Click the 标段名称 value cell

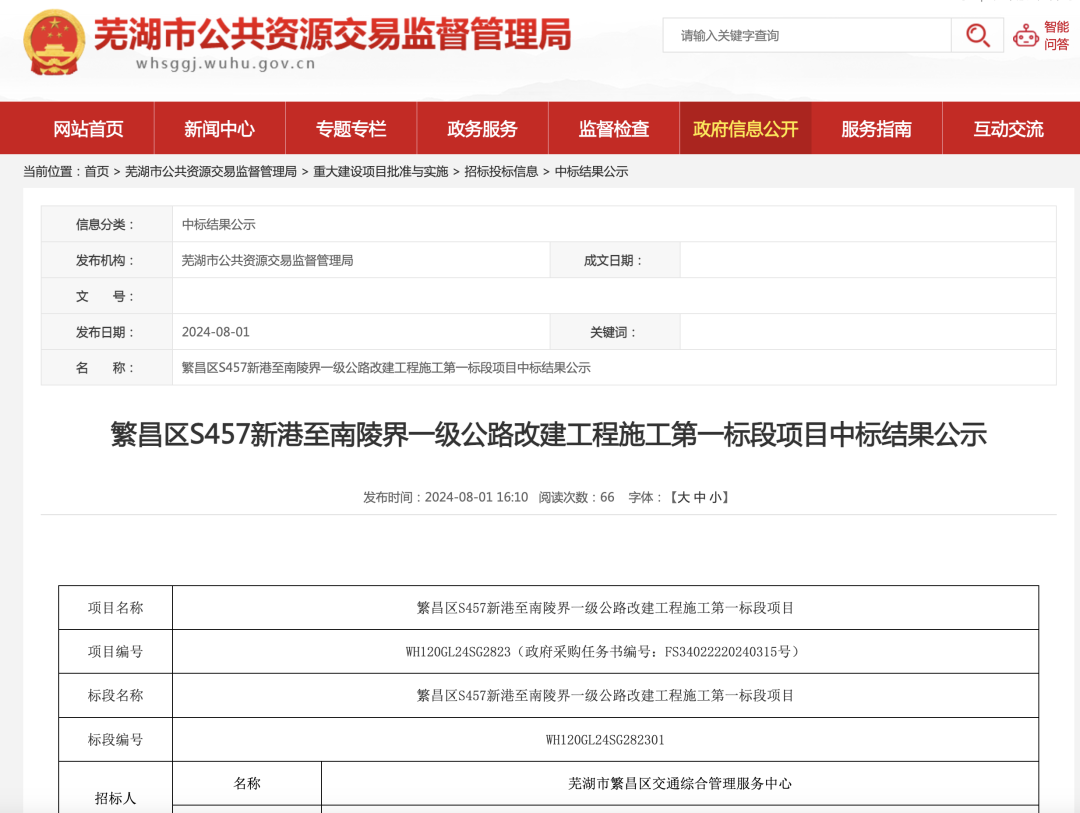point(605,696)
